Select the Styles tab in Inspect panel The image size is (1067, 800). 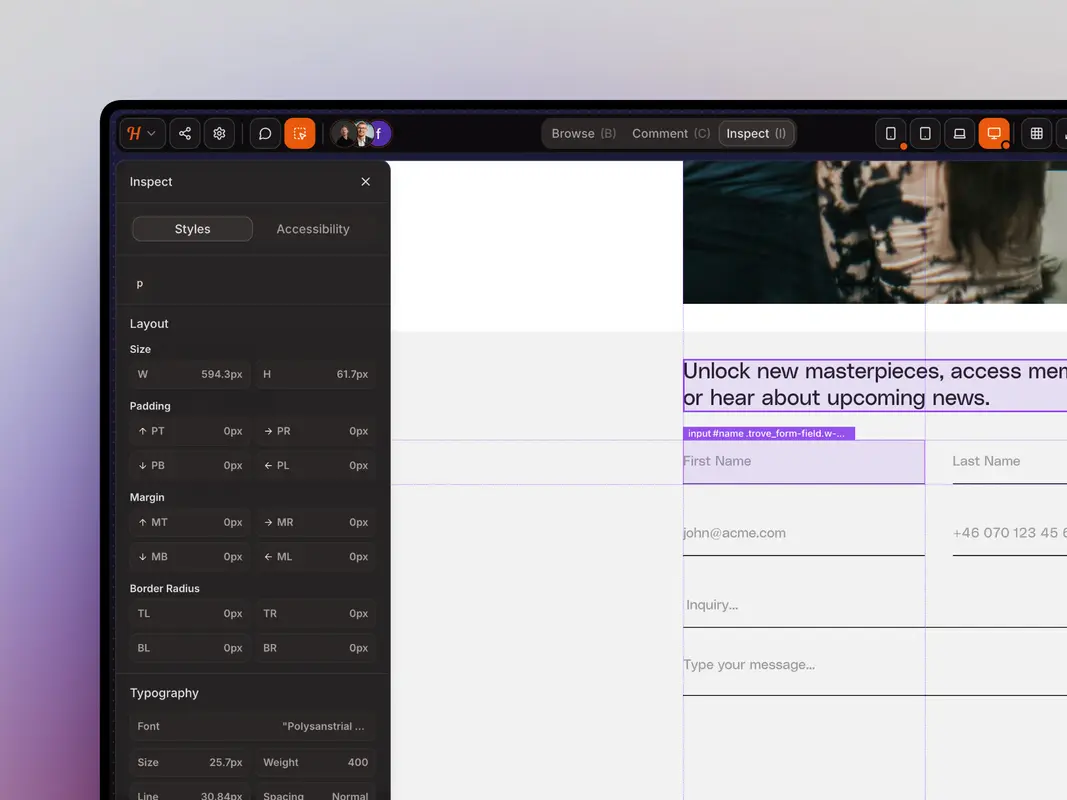192,229
